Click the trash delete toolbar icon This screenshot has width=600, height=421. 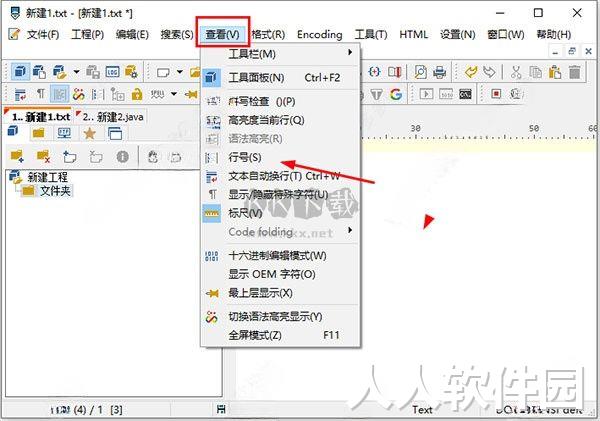[574, 72]
